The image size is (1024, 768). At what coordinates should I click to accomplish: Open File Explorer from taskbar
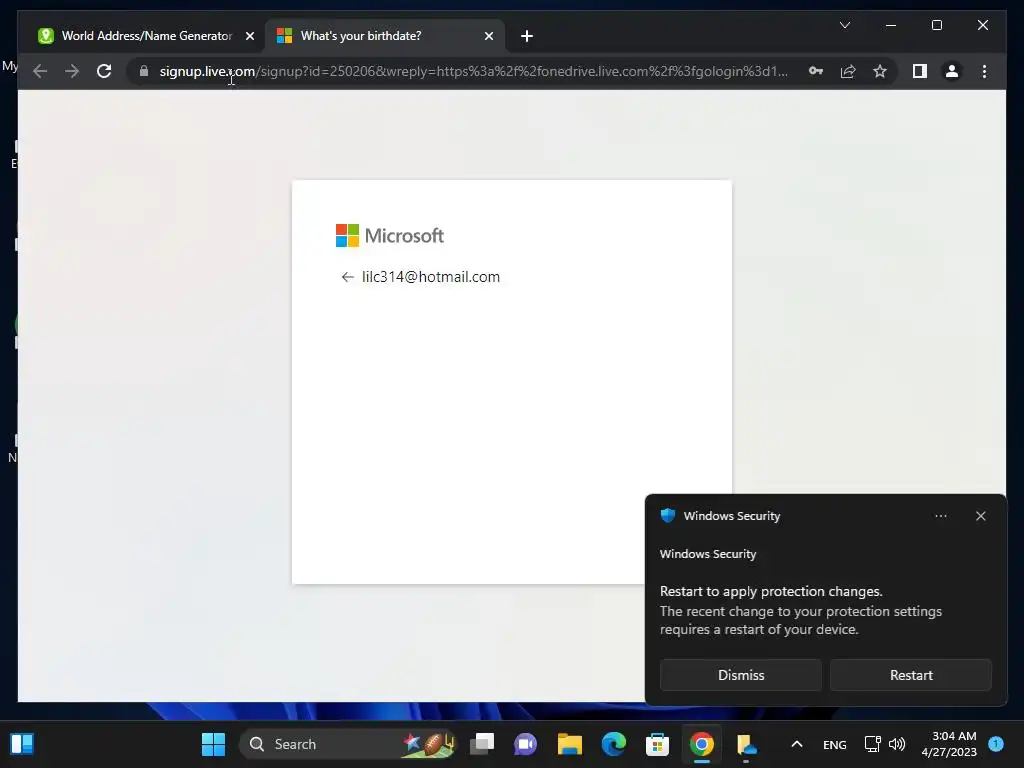coord(569,744)
